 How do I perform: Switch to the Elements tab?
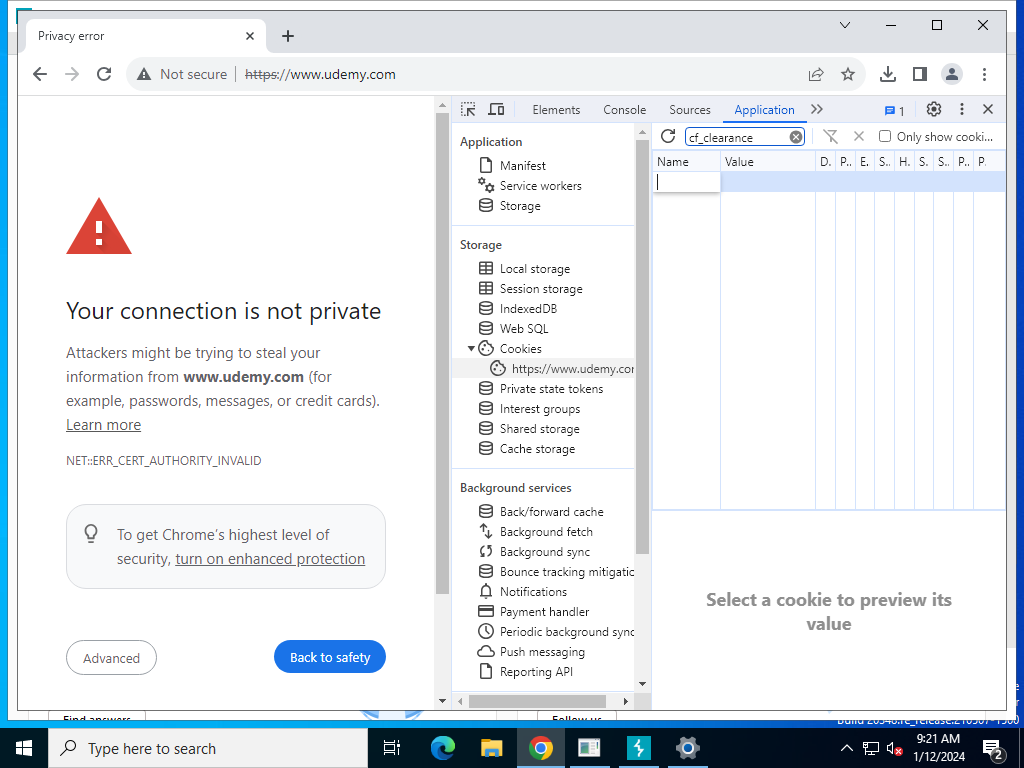tap(556, 110)
